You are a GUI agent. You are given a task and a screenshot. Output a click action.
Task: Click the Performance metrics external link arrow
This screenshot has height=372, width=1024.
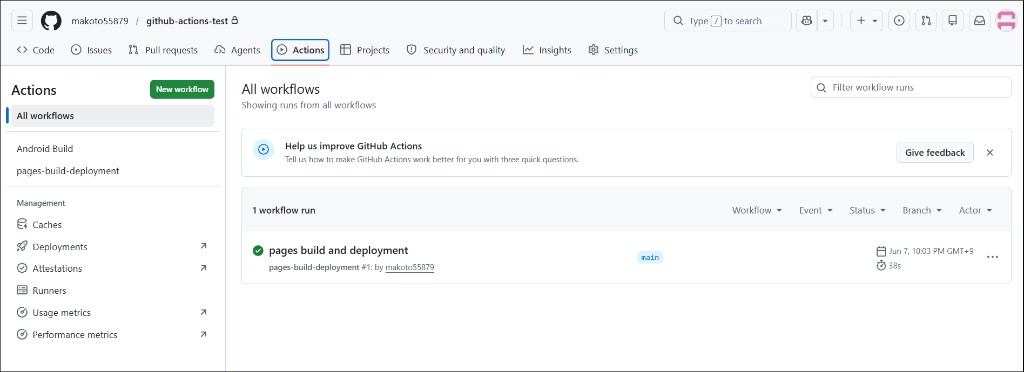tap(203, 334)
